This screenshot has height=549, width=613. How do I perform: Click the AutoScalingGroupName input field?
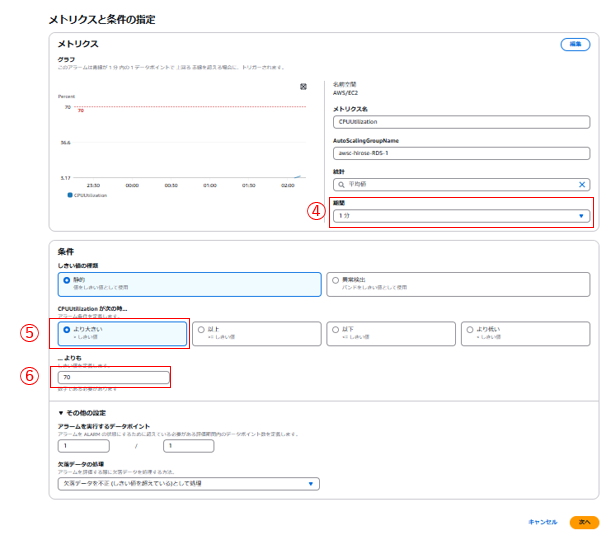pyautogui.click(x=461, y=153)
